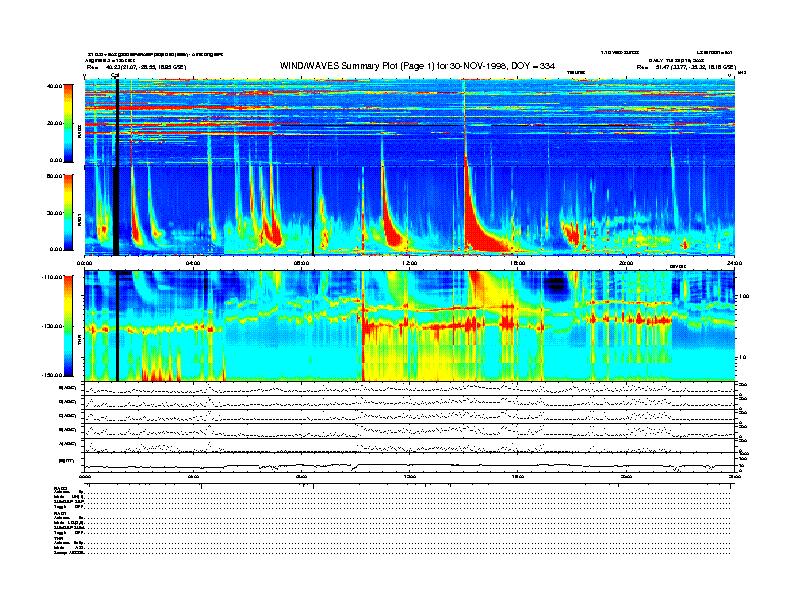Click the 40.00 label on RAD2 color scale

pyautogui.click(x=54, y=86)
